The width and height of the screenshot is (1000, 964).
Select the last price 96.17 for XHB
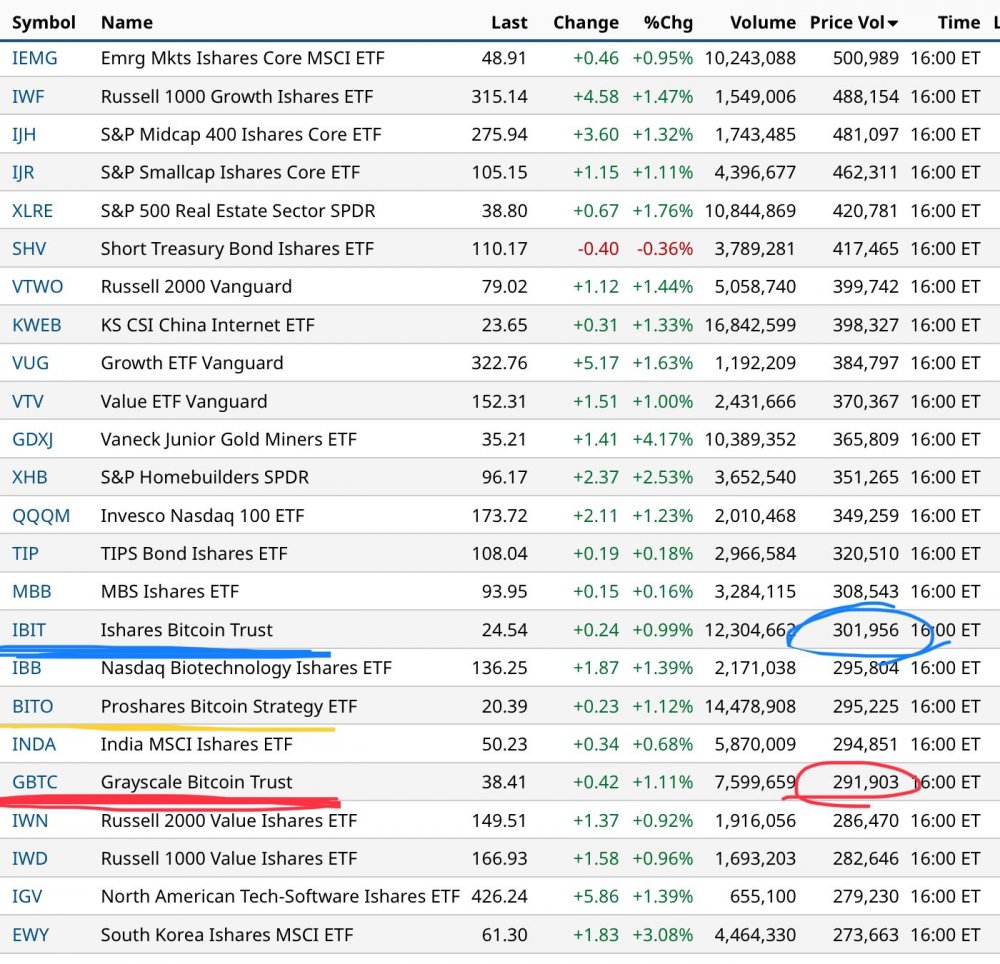(x=504, y=477)
